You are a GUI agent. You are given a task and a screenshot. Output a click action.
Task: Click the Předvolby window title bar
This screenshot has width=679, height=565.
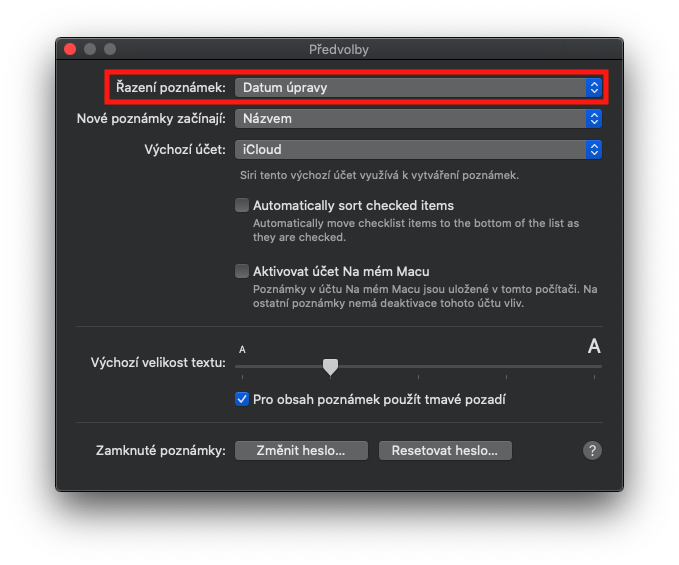coord(339,49)
